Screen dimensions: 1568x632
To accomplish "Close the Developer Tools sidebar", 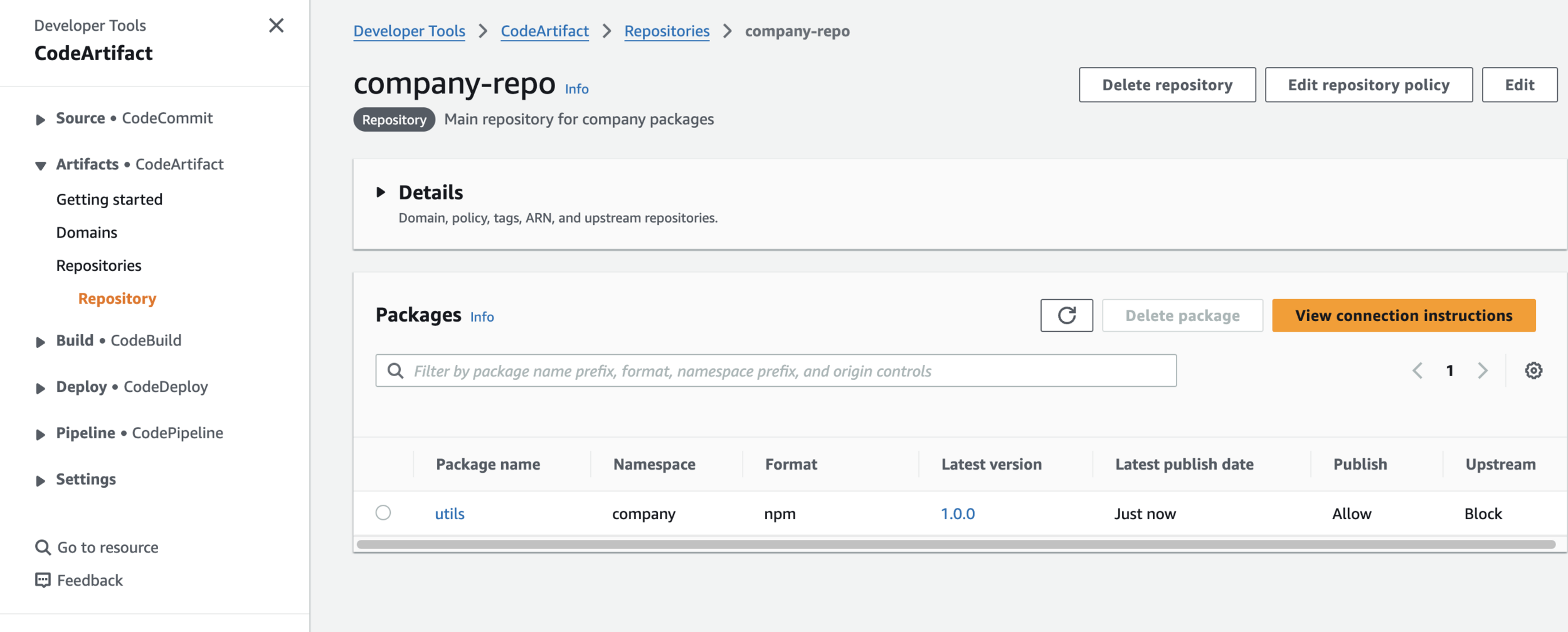I will coord(276,26).
